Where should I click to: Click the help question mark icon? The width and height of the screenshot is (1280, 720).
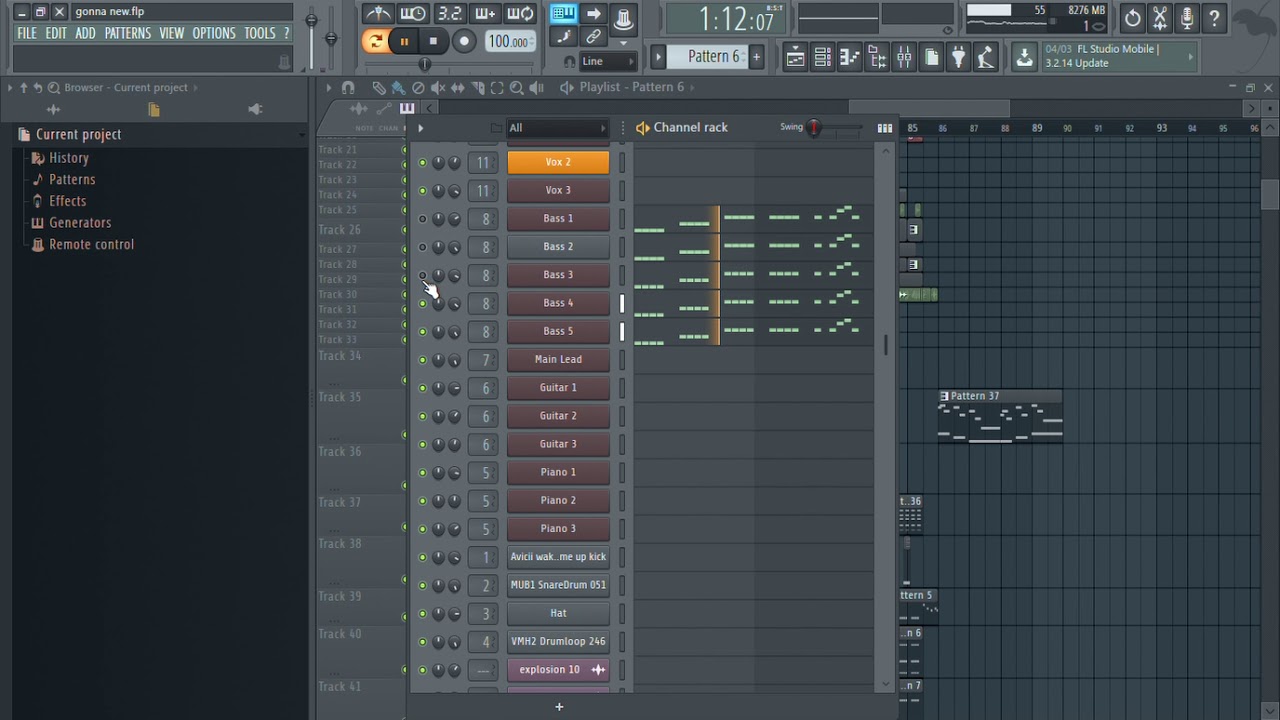click(x=1214, y=17)
